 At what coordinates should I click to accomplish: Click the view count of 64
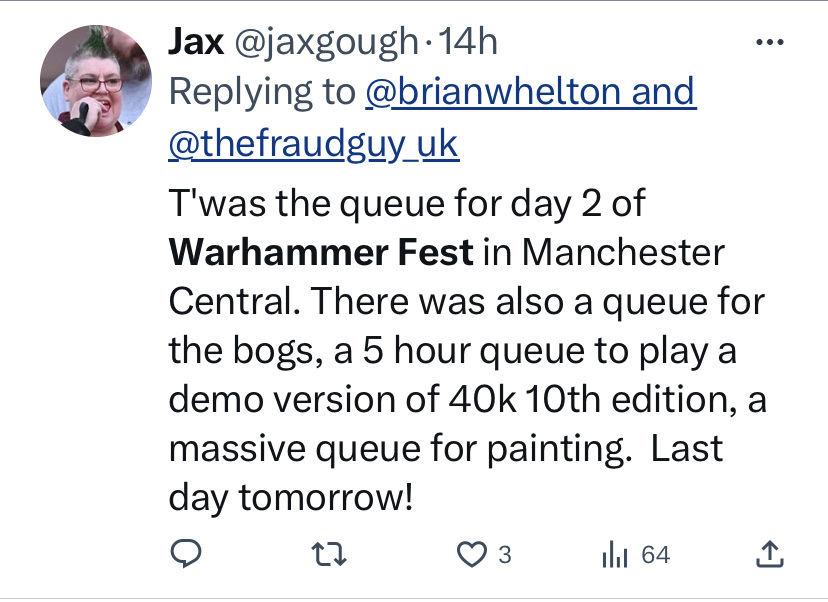(655, 554)
